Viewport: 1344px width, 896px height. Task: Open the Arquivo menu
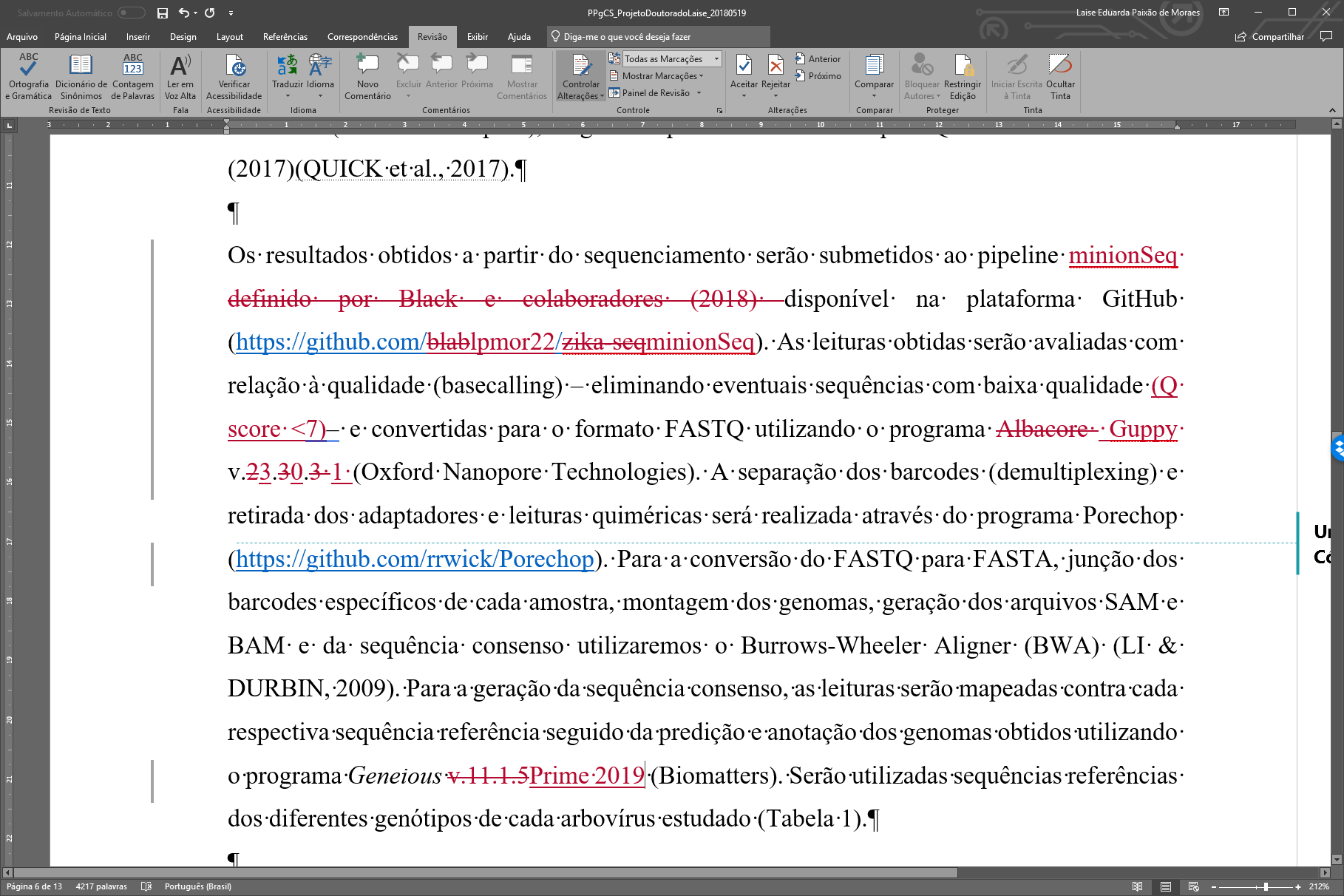tap(22, 37)
